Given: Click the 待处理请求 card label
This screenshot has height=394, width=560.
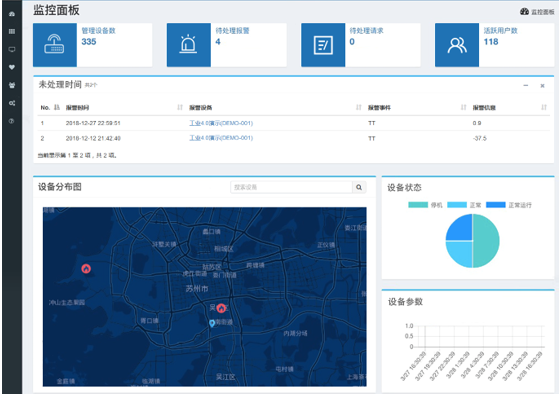Looking at the screenshot, I should pyautogui.click(x=366, y=31).
